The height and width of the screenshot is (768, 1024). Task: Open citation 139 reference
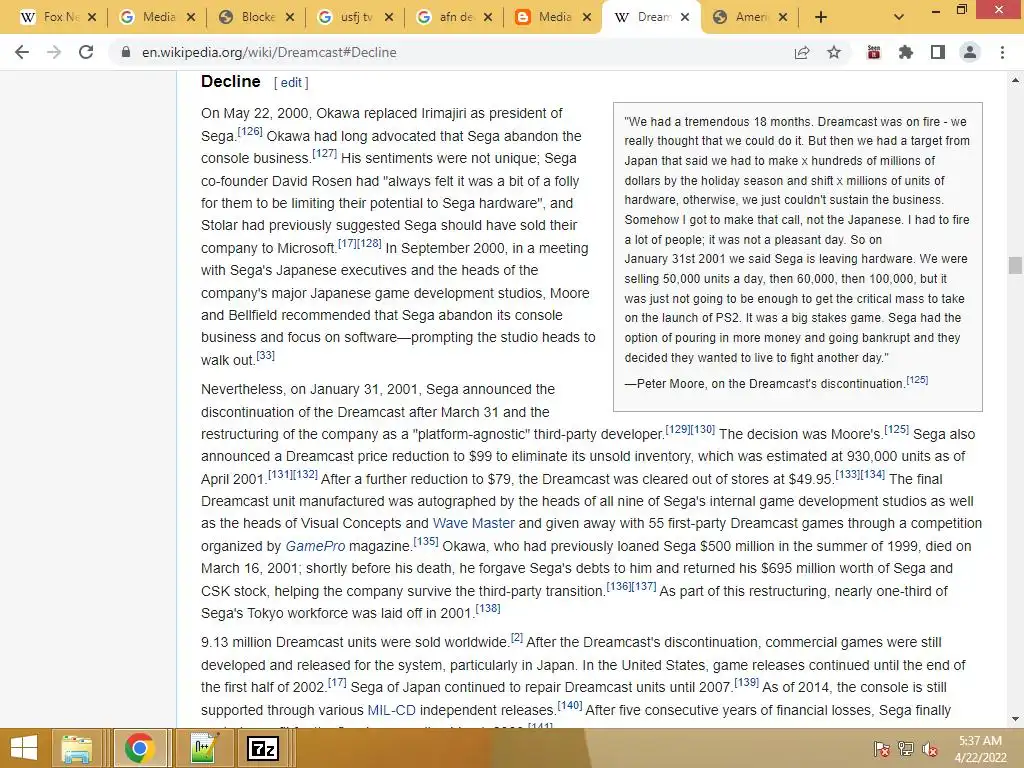(x=746, y=682)
